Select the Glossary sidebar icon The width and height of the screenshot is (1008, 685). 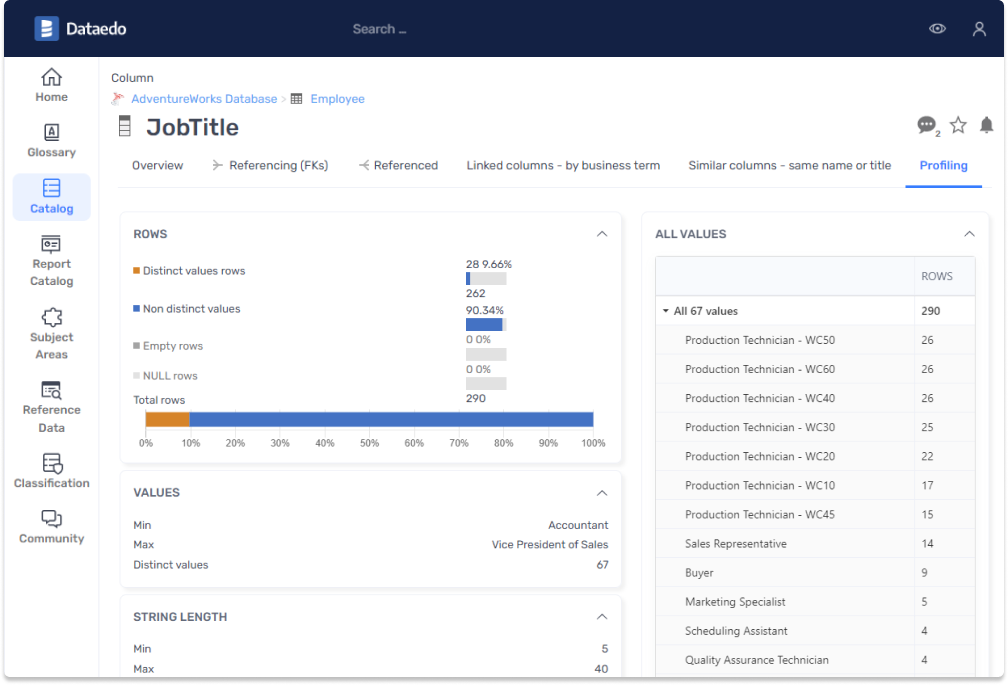(51, 140)
